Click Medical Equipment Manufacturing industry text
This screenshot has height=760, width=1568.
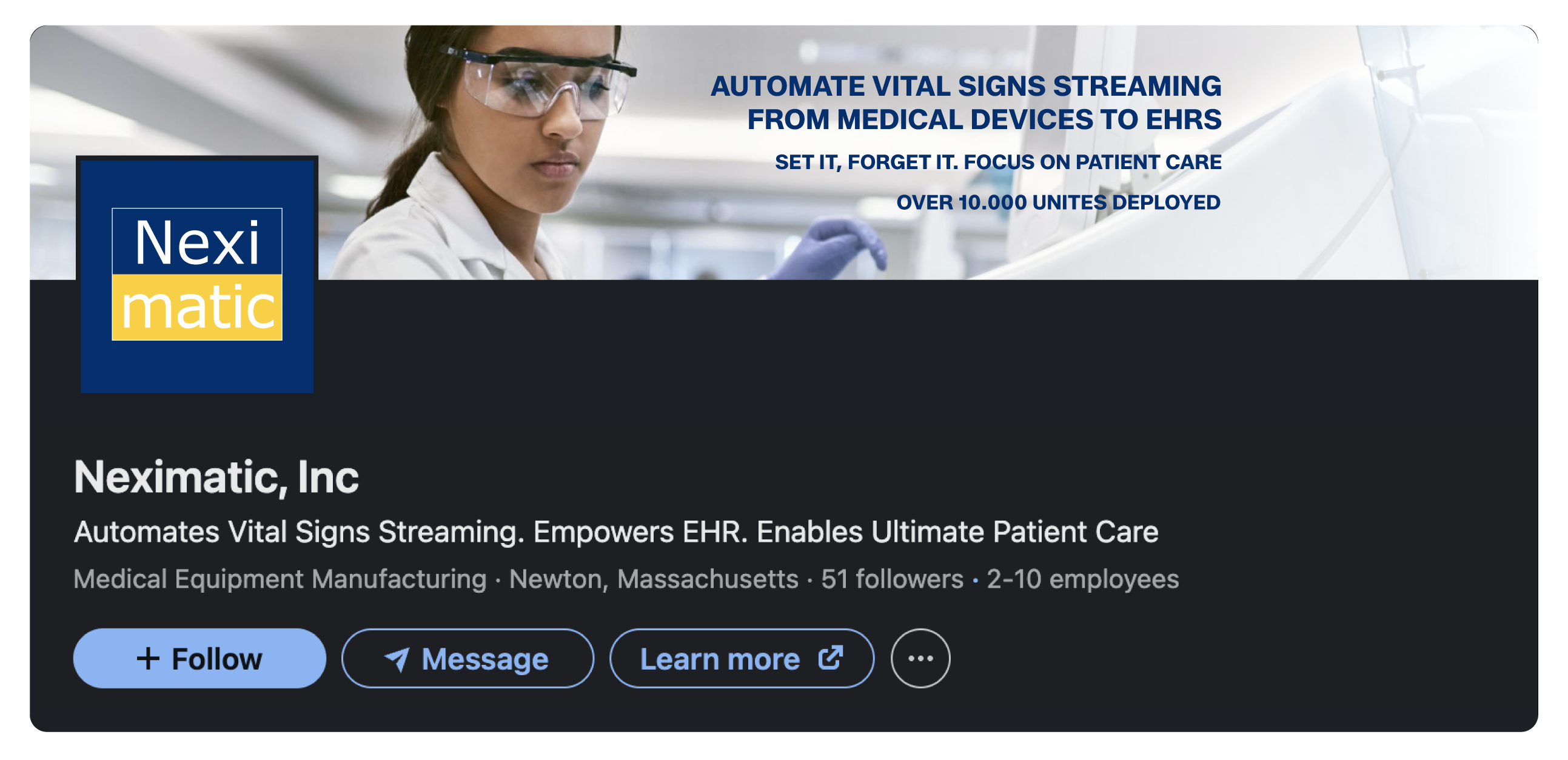tap(280, 579)
